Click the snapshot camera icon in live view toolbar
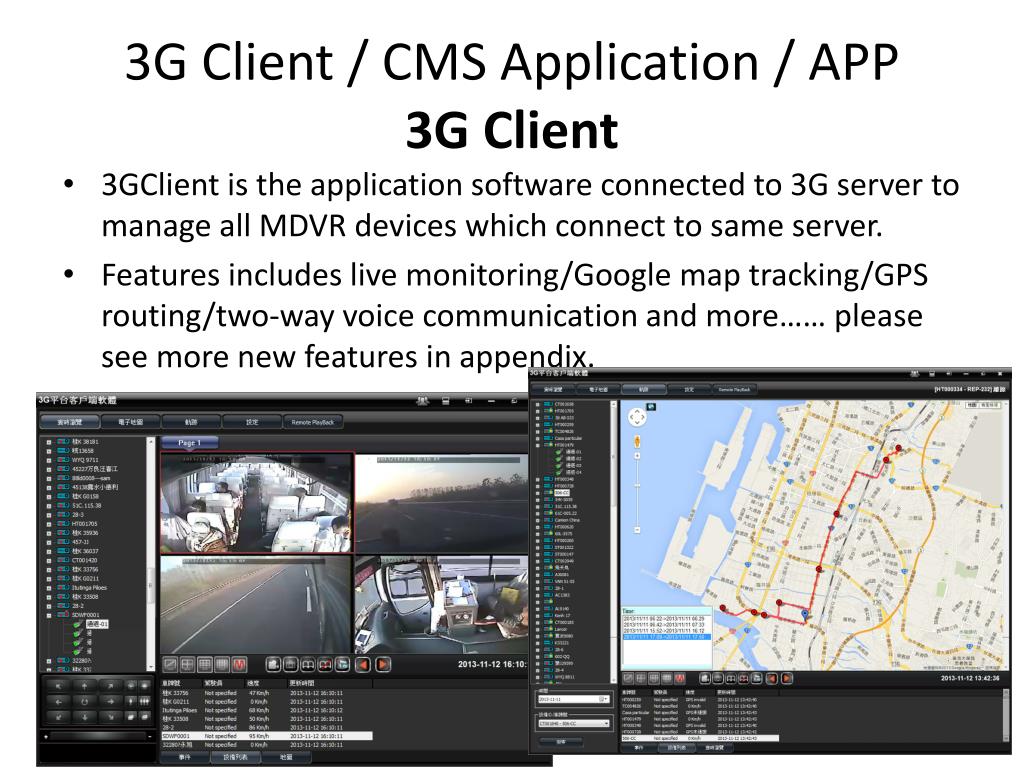The image size is (1024, 768). 274,665
